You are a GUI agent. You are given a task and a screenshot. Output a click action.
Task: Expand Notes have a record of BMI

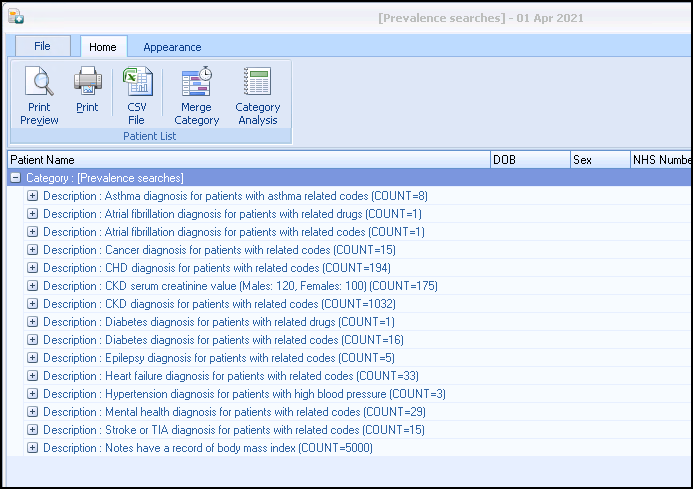point(32,448)
